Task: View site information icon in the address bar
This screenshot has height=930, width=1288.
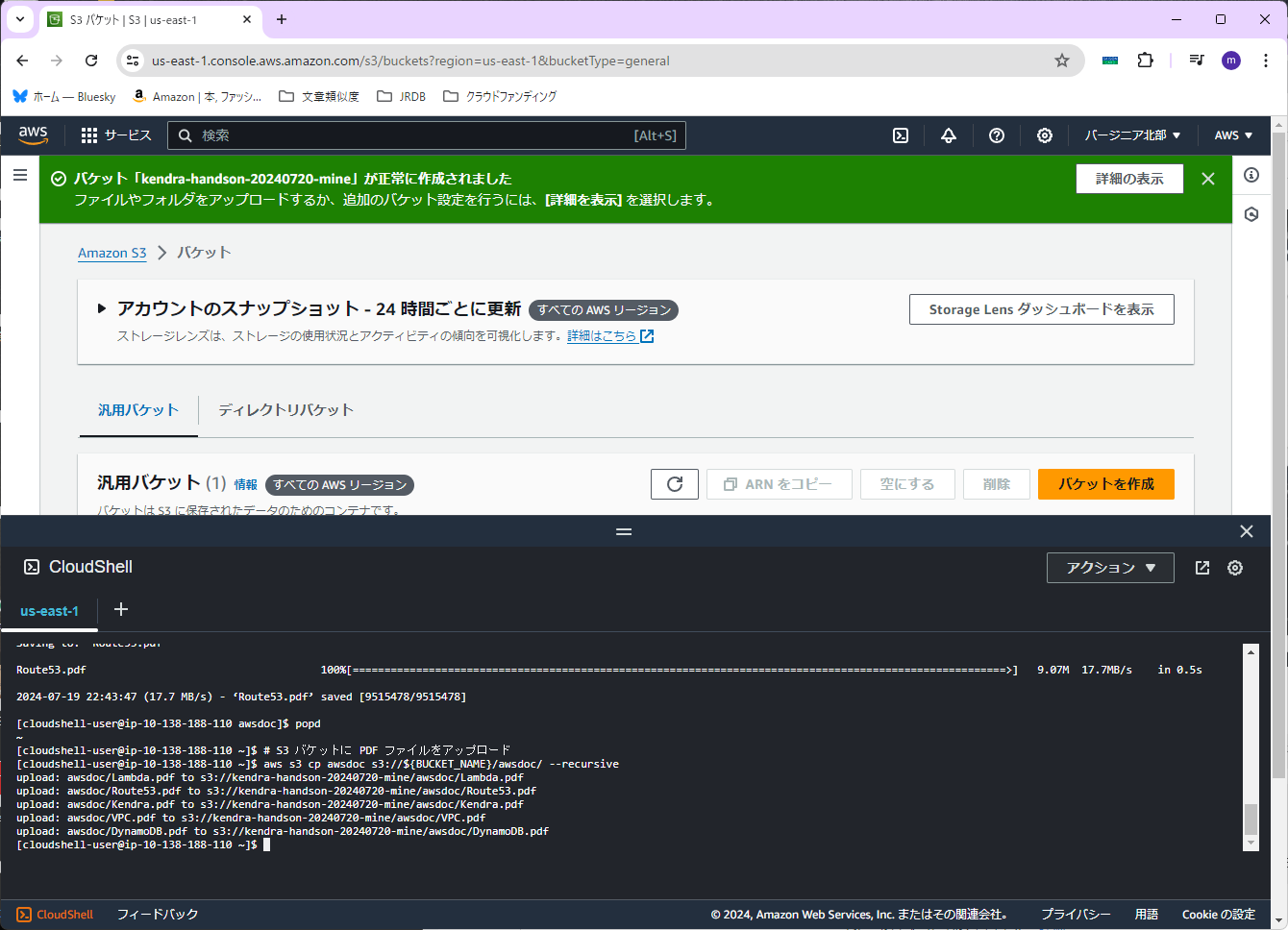Action: click(x=134, y=61)
